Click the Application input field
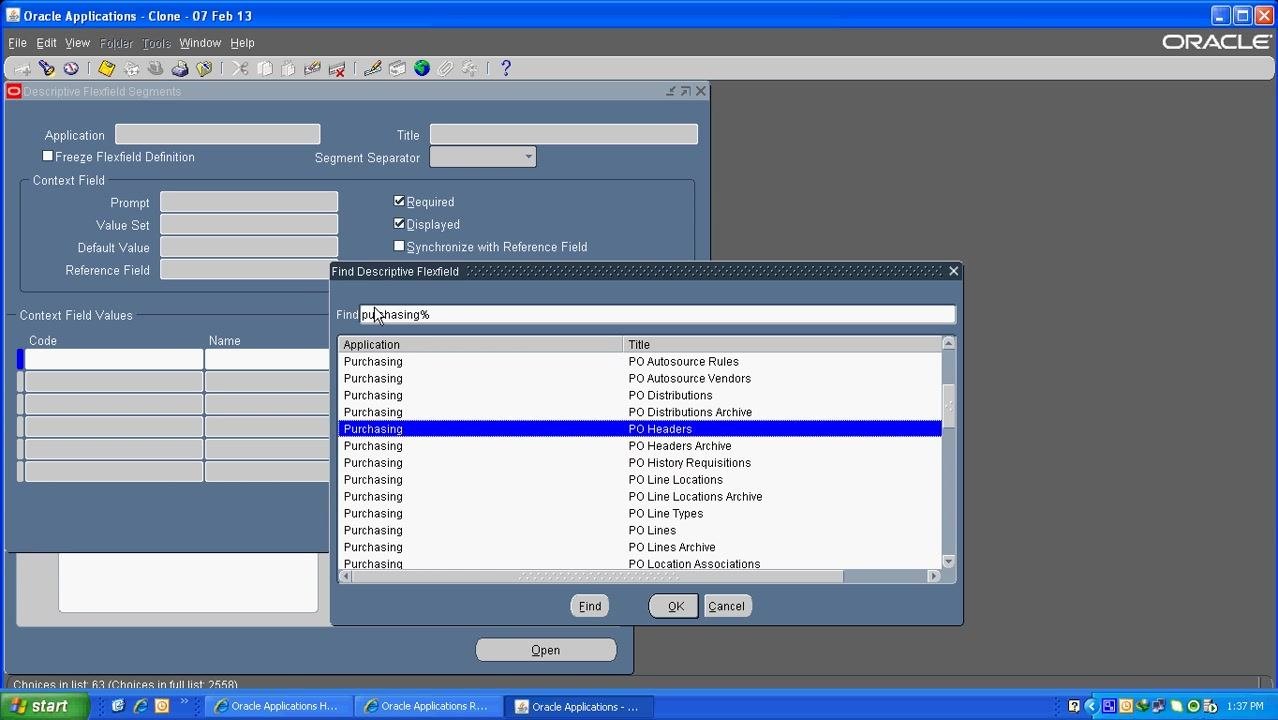Image resolution: width=1278 pixels, height=720 pixels. tap(218, 134)
